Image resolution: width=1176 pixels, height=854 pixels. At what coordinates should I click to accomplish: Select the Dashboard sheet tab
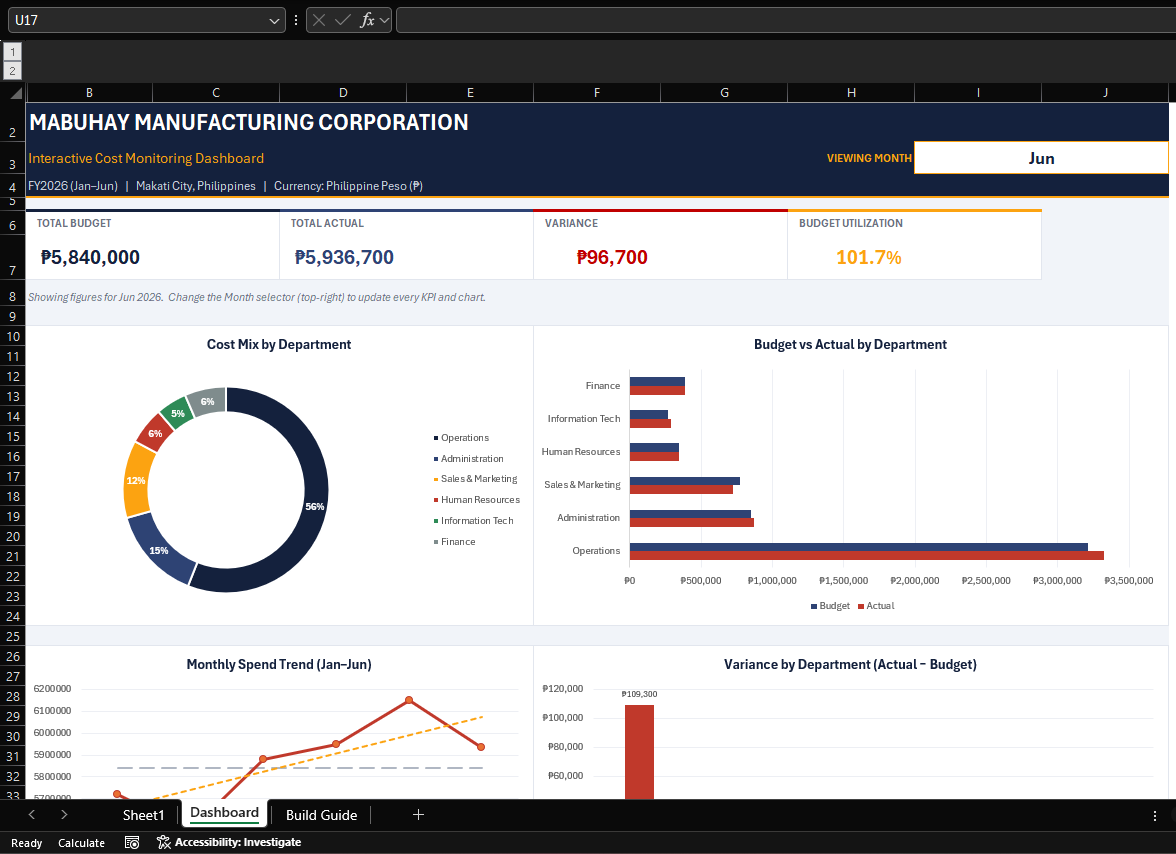pyautogui.click(x=224, y=814)
